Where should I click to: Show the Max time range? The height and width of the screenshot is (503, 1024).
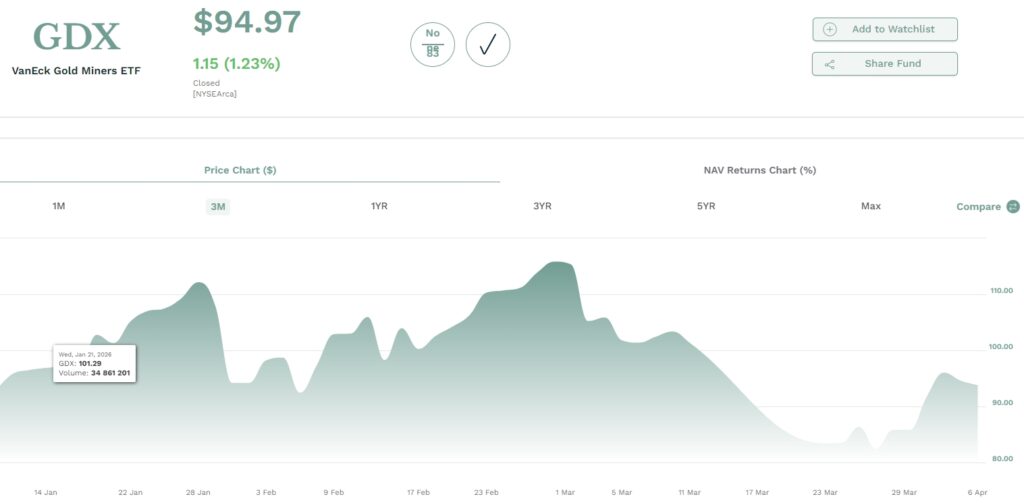click(870, 206)
